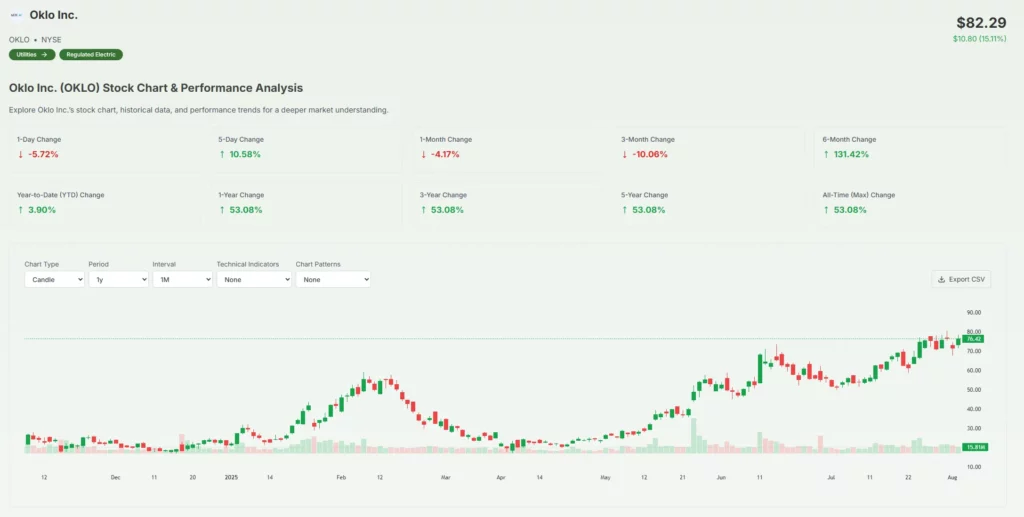Click the green 76.42 price label on chart axis
The width and height of the screenshot is (1024, 517).
pos(973,340)
